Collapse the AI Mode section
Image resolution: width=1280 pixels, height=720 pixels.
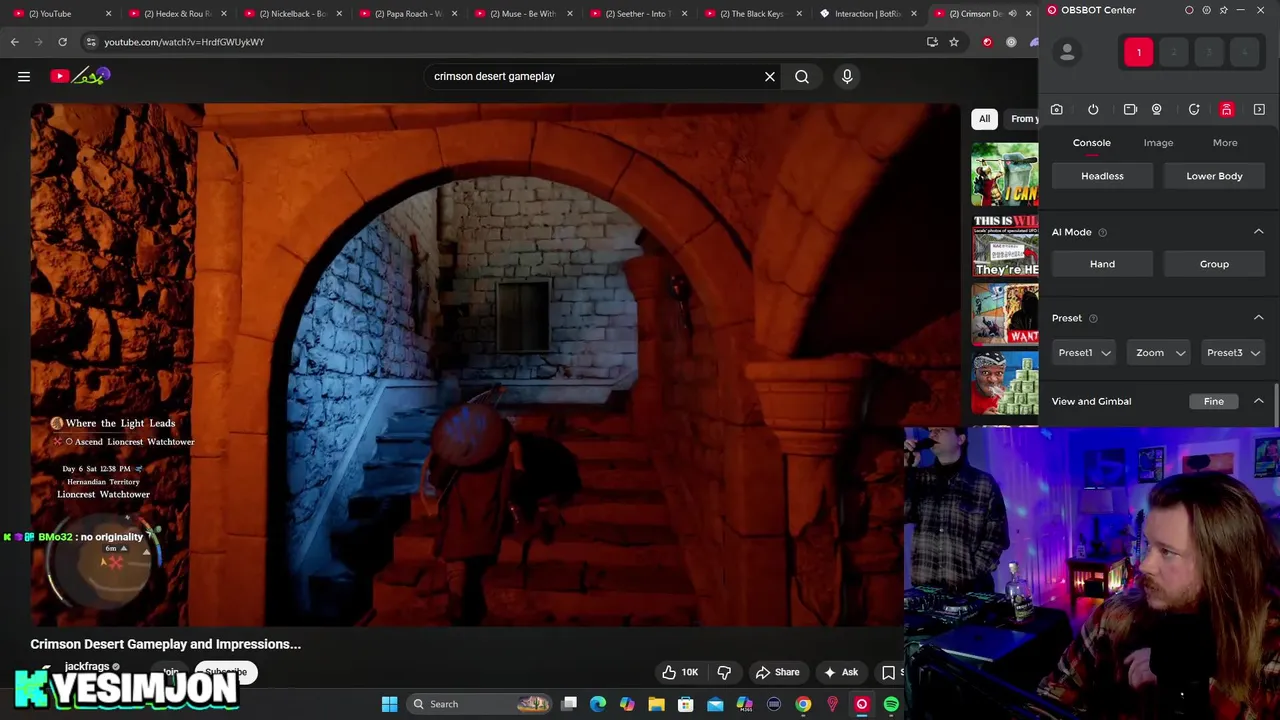[1259, 232]
